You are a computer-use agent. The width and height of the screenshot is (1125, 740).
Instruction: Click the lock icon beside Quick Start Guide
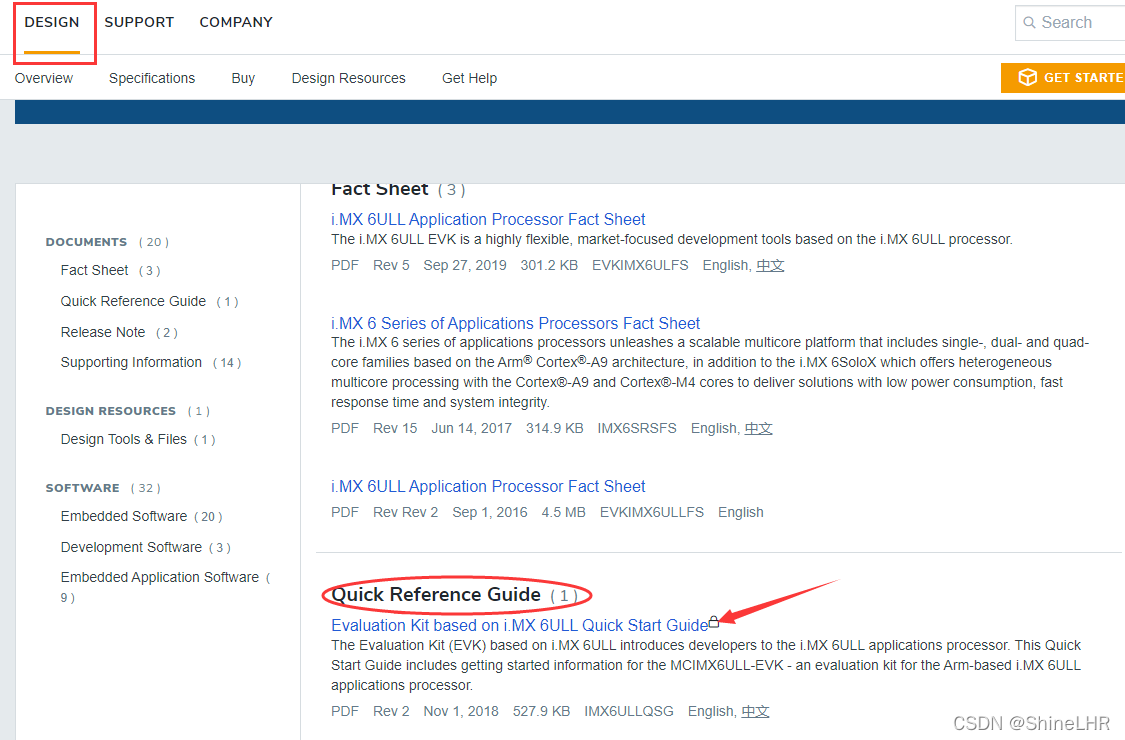coord(714,622)
